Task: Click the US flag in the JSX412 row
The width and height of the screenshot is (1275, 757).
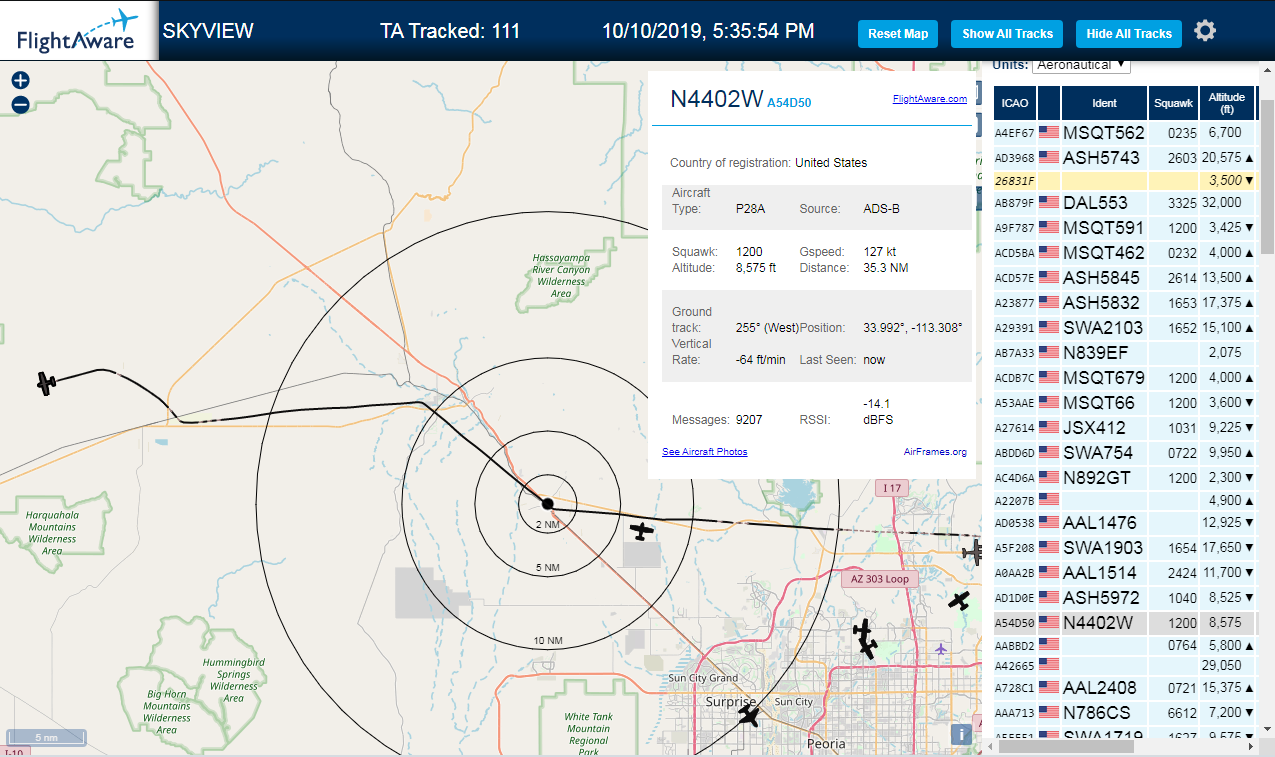Action: coord(1049,427)
